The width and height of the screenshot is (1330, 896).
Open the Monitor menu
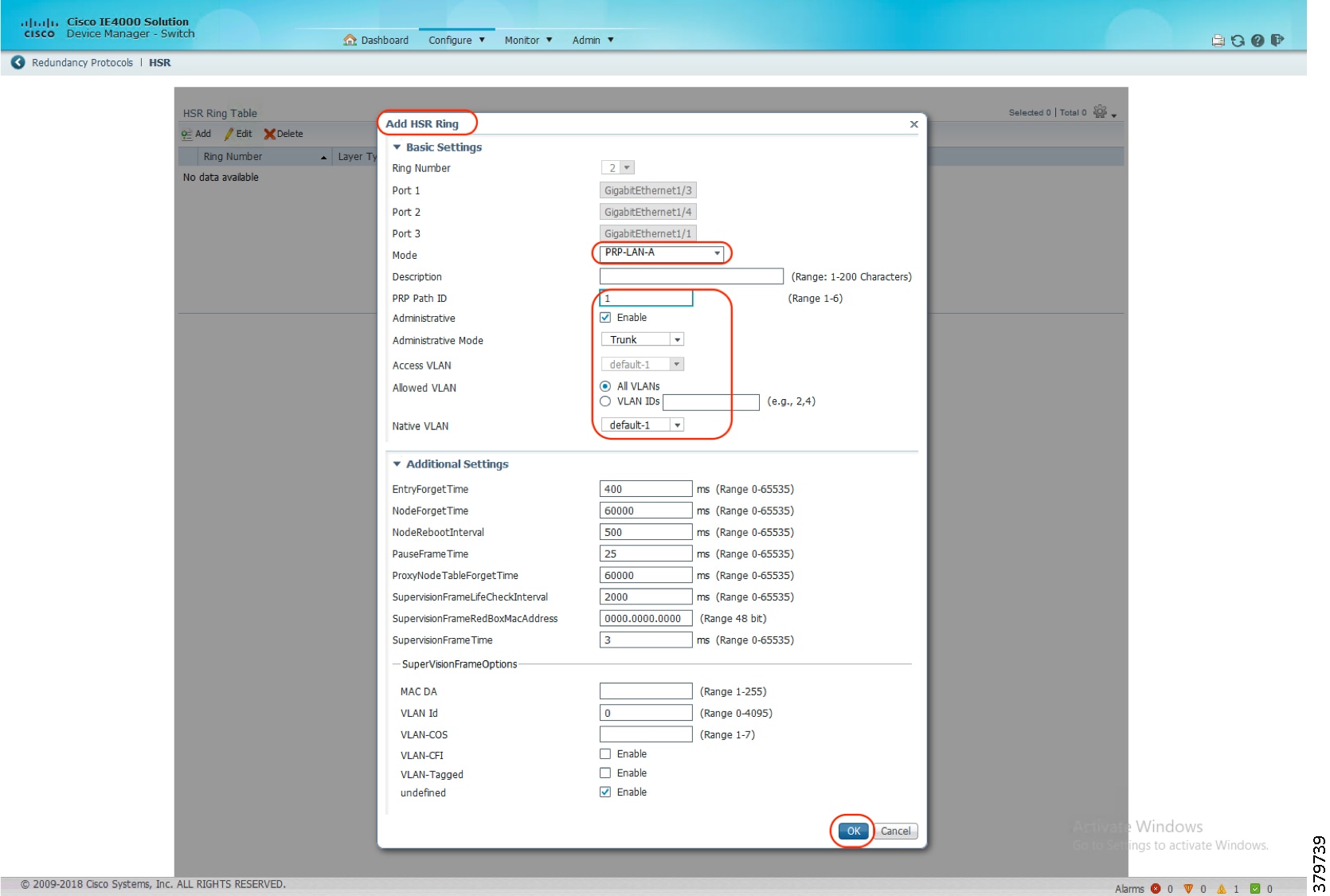pos(528,41)
